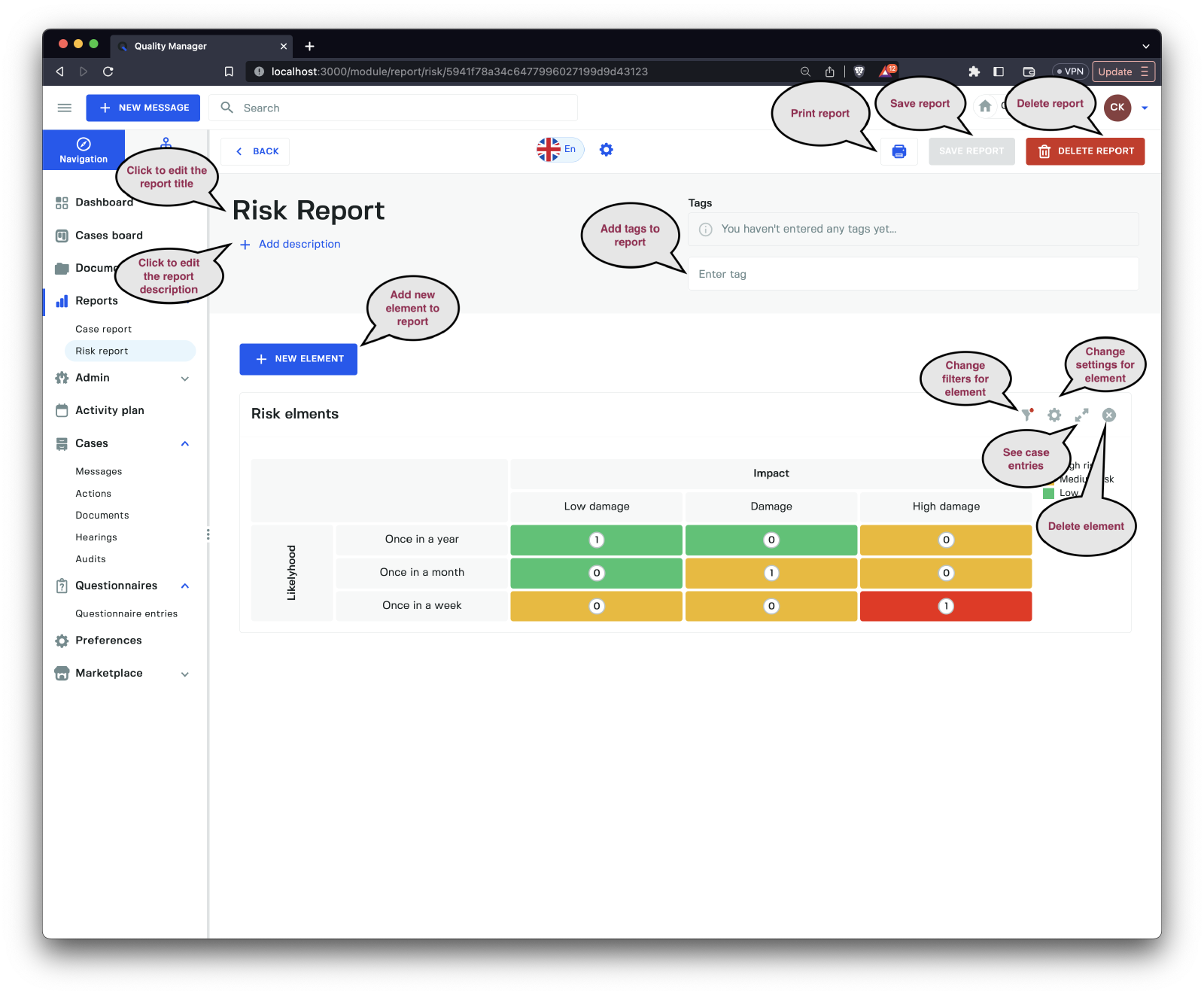This screenshot has width=1204, height=995.
Task: Switch language with the En flag toggle
Action: click(559, 150)
